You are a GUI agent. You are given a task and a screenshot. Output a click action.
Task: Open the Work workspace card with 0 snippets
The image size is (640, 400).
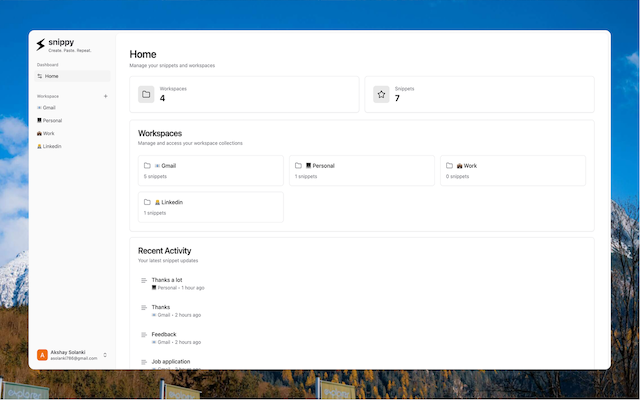pos(513,171)
